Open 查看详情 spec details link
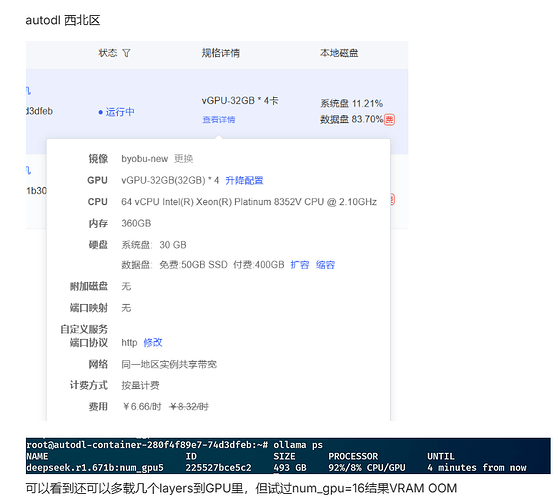Viewport: 558px width, 500px height. pyautogui.click(x=219, y=120)
